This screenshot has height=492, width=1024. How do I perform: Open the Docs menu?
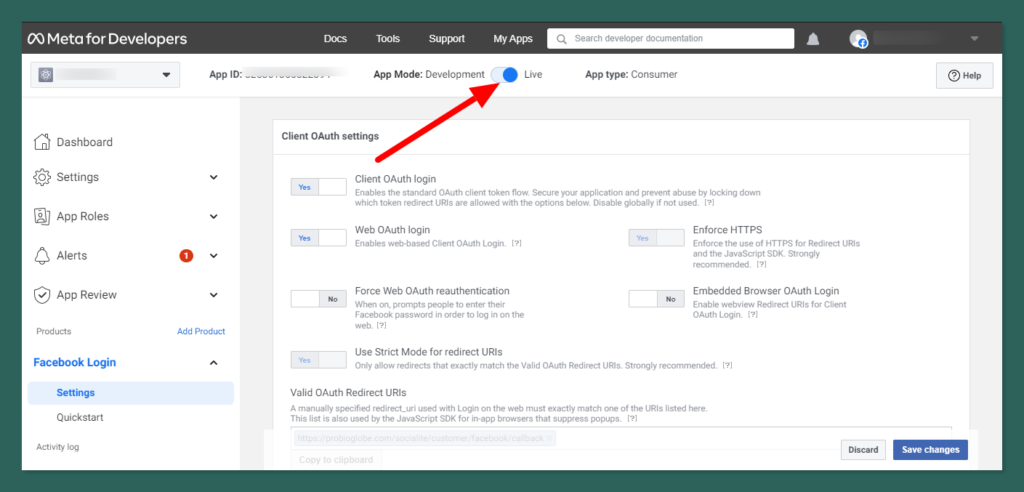coord(335,39)
